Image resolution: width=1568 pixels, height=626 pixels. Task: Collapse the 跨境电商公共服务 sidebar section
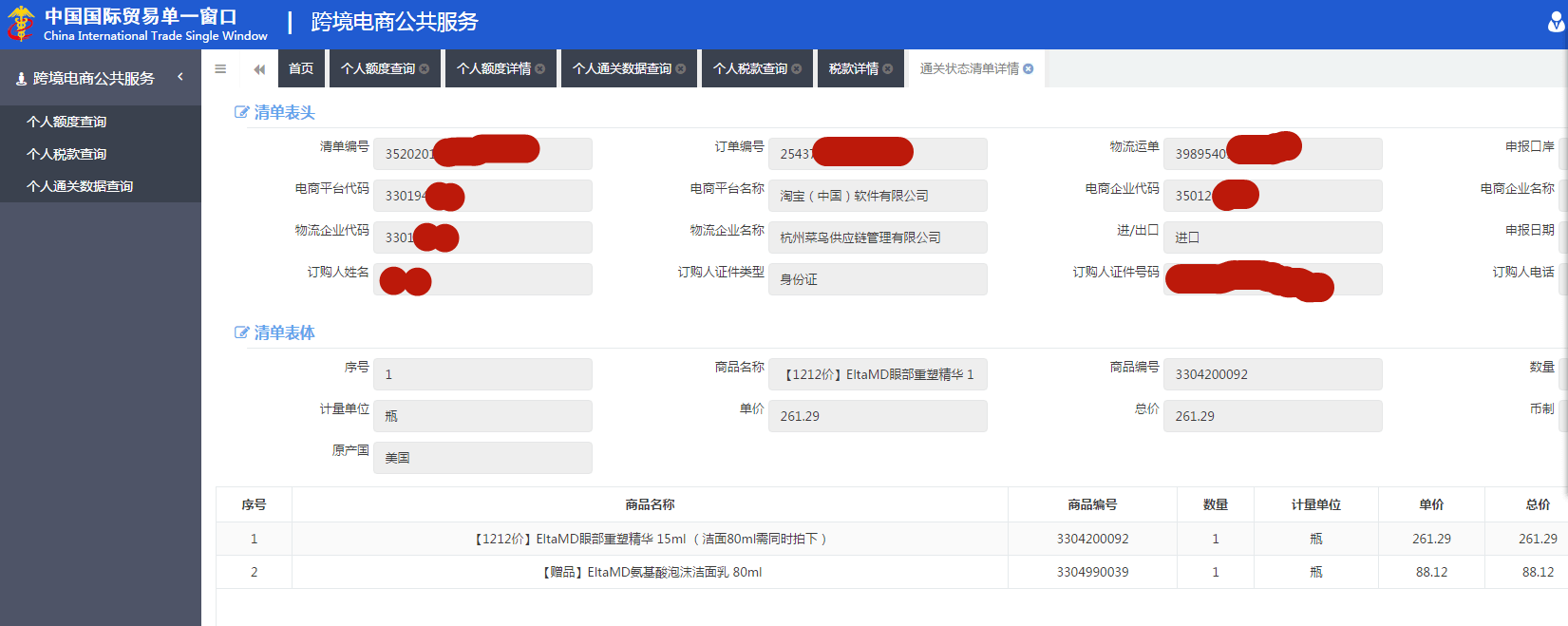click(180, 77)
